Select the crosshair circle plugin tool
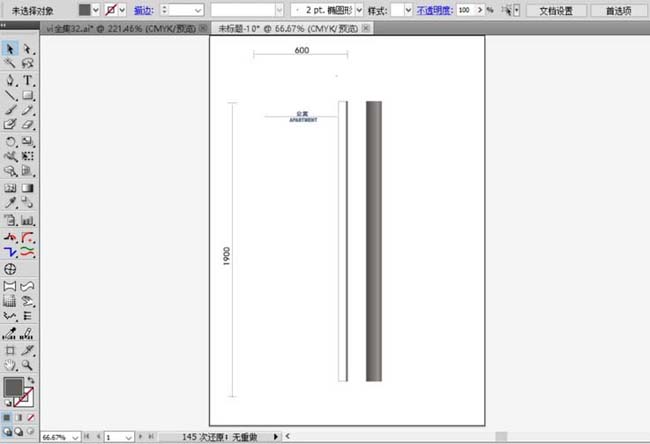Image resolution: width=650 pixels, height=444 pixels. tap(10, 269)
